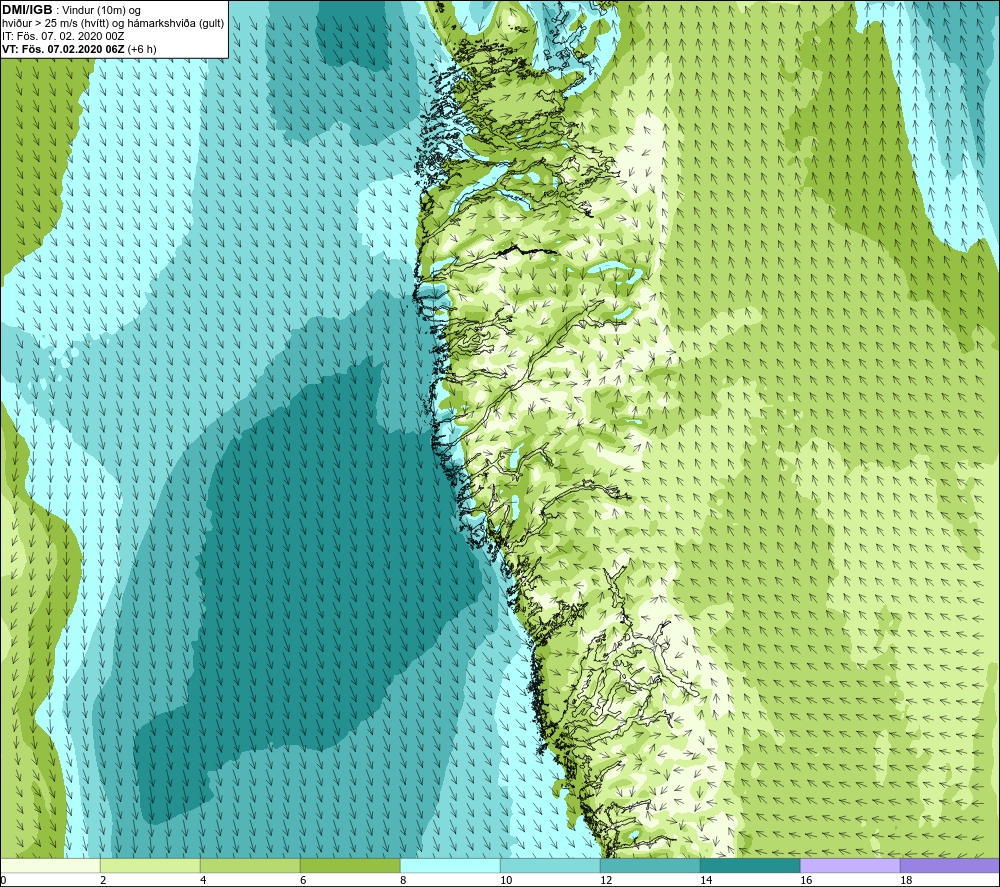Pick the medium green 4–6 m/s legend swatch
This screenshot has width=1000, height=887.
[x=250, y=866]
